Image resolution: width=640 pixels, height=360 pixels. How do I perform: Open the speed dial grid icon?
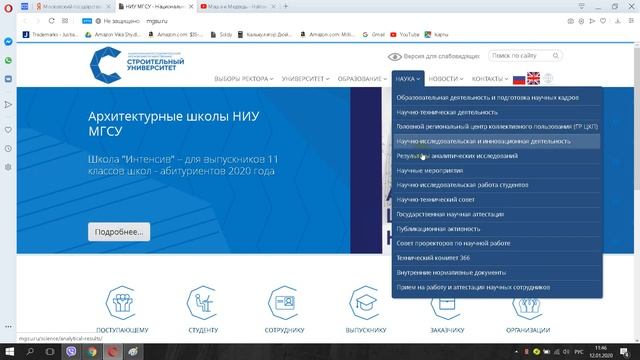click(x=65, y=21)
